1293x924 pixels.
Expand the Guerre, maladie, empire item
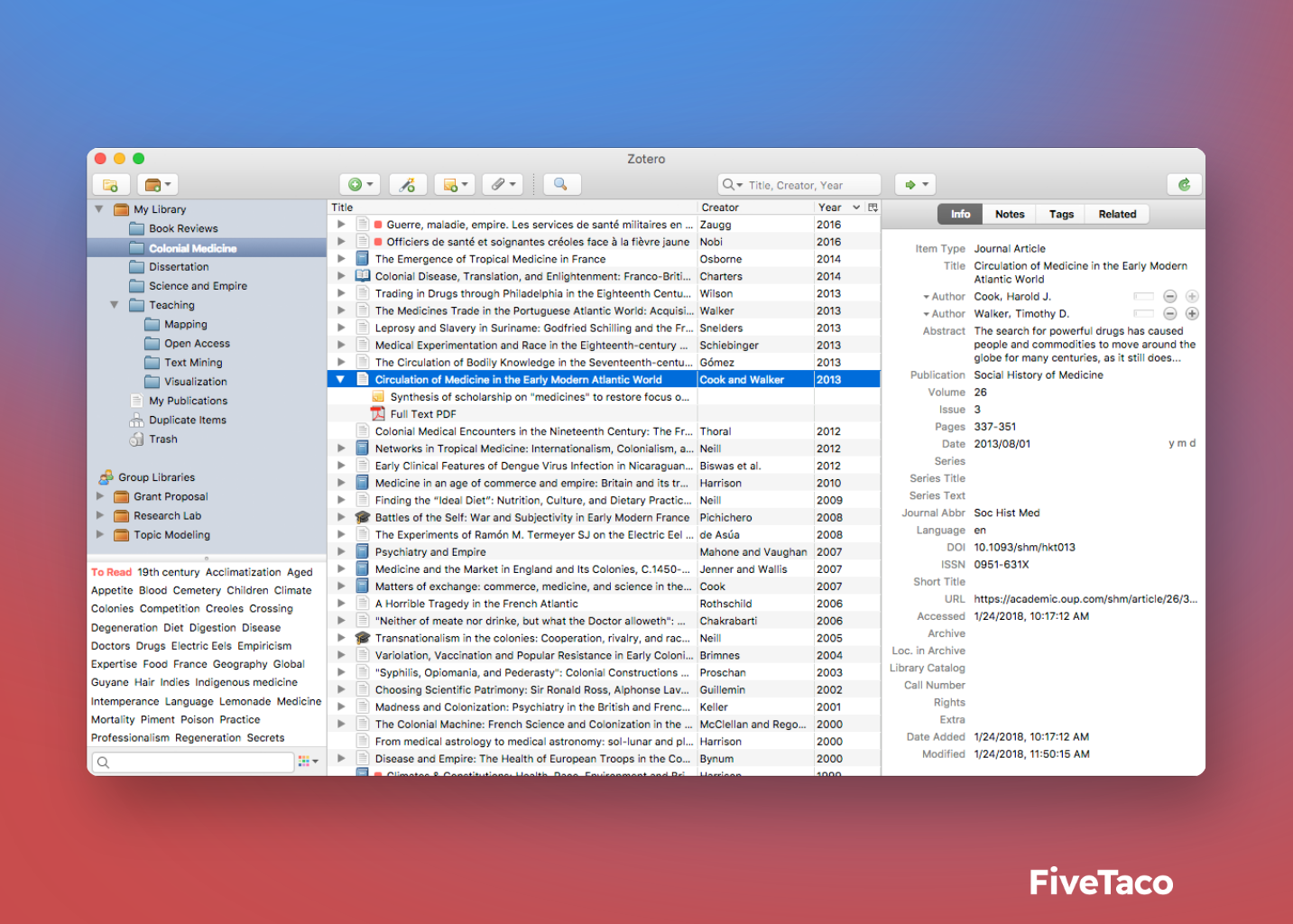tap(341, 225)
